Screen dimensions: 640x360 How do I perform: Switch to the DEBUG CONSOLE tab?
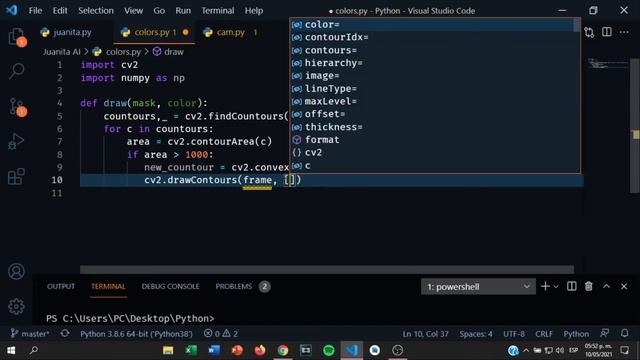click(170, 287)
